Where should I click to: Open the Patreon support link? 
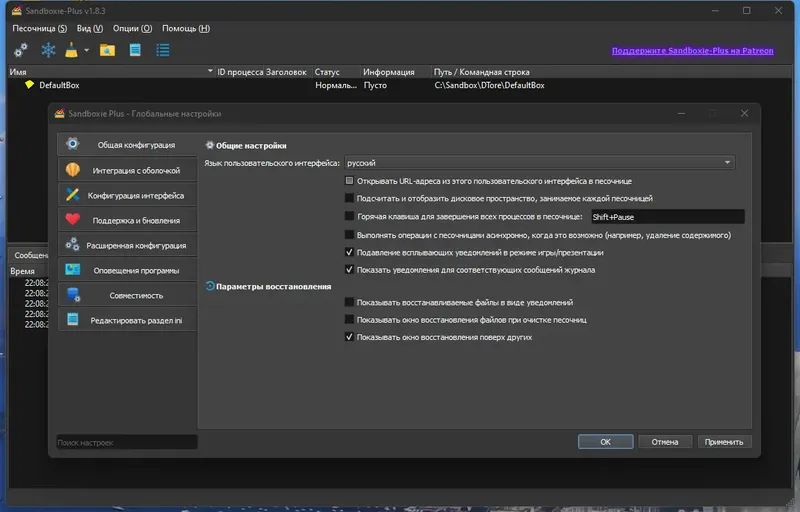tap(692, 50)
